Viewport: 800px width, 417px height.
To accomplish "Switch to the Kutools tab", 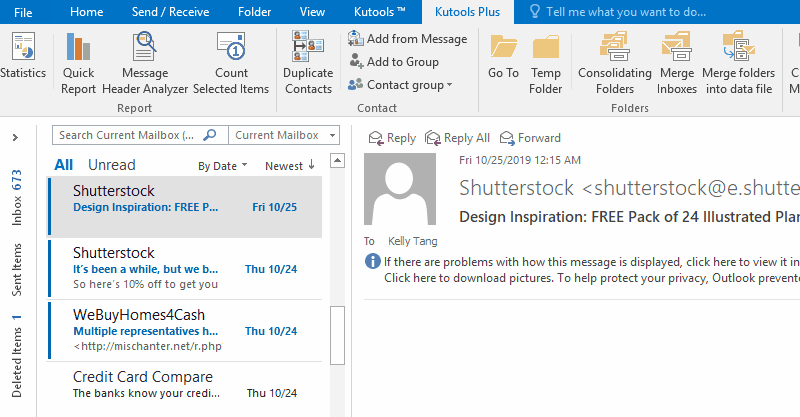I will tap(379, 12).
